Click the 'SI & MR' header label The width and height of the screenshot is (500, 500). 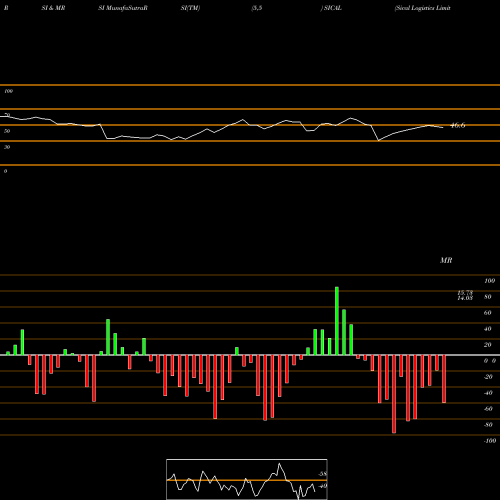[x=53, y=8]
